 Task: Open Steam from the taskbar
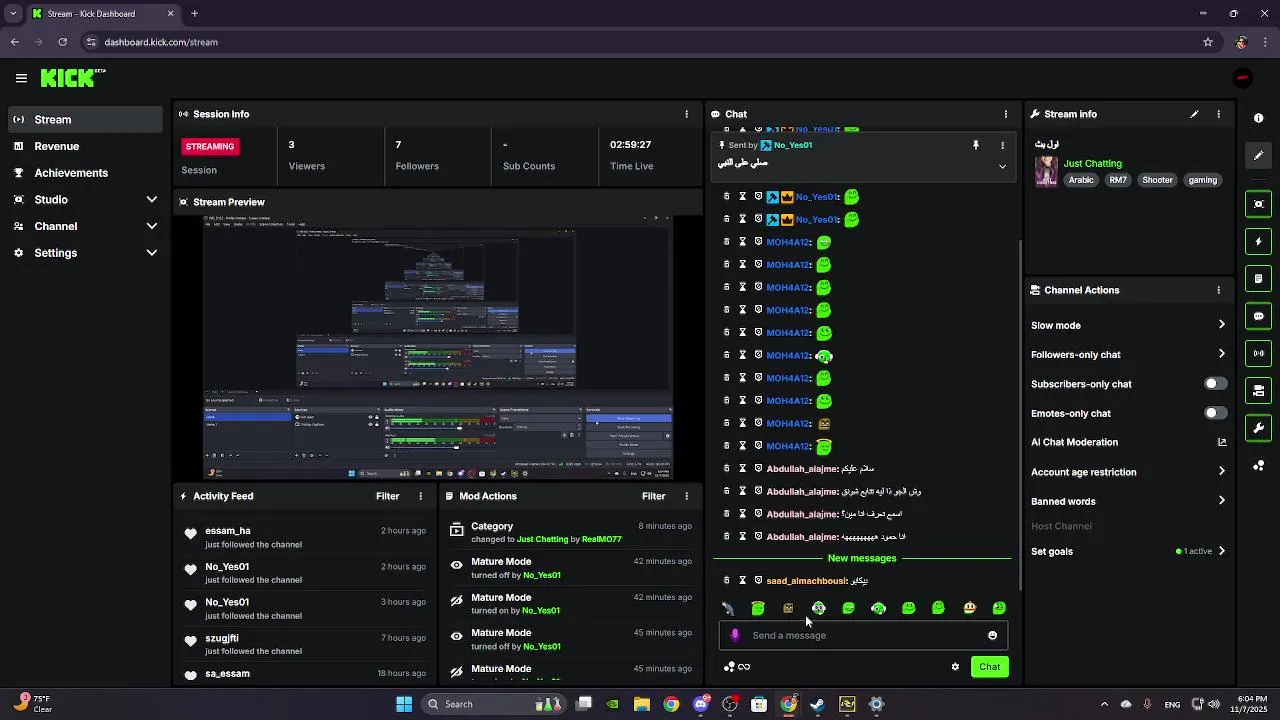[818, 704]
